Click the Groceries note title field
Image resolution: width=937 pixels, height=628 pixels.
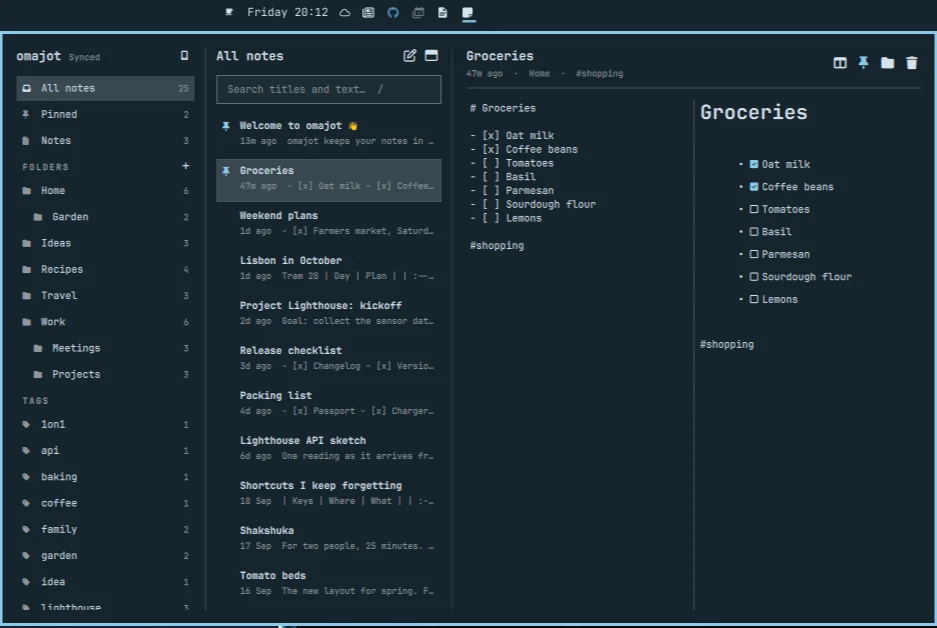pos(500,56)
